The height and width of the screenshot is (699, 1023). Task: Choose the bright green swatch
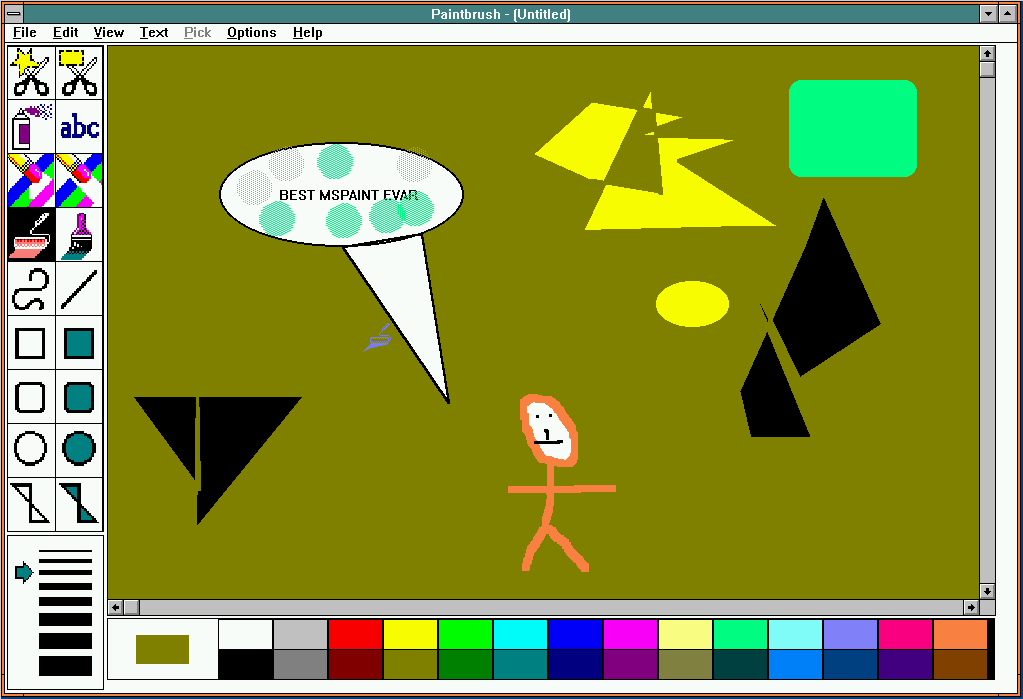point(465,634)
